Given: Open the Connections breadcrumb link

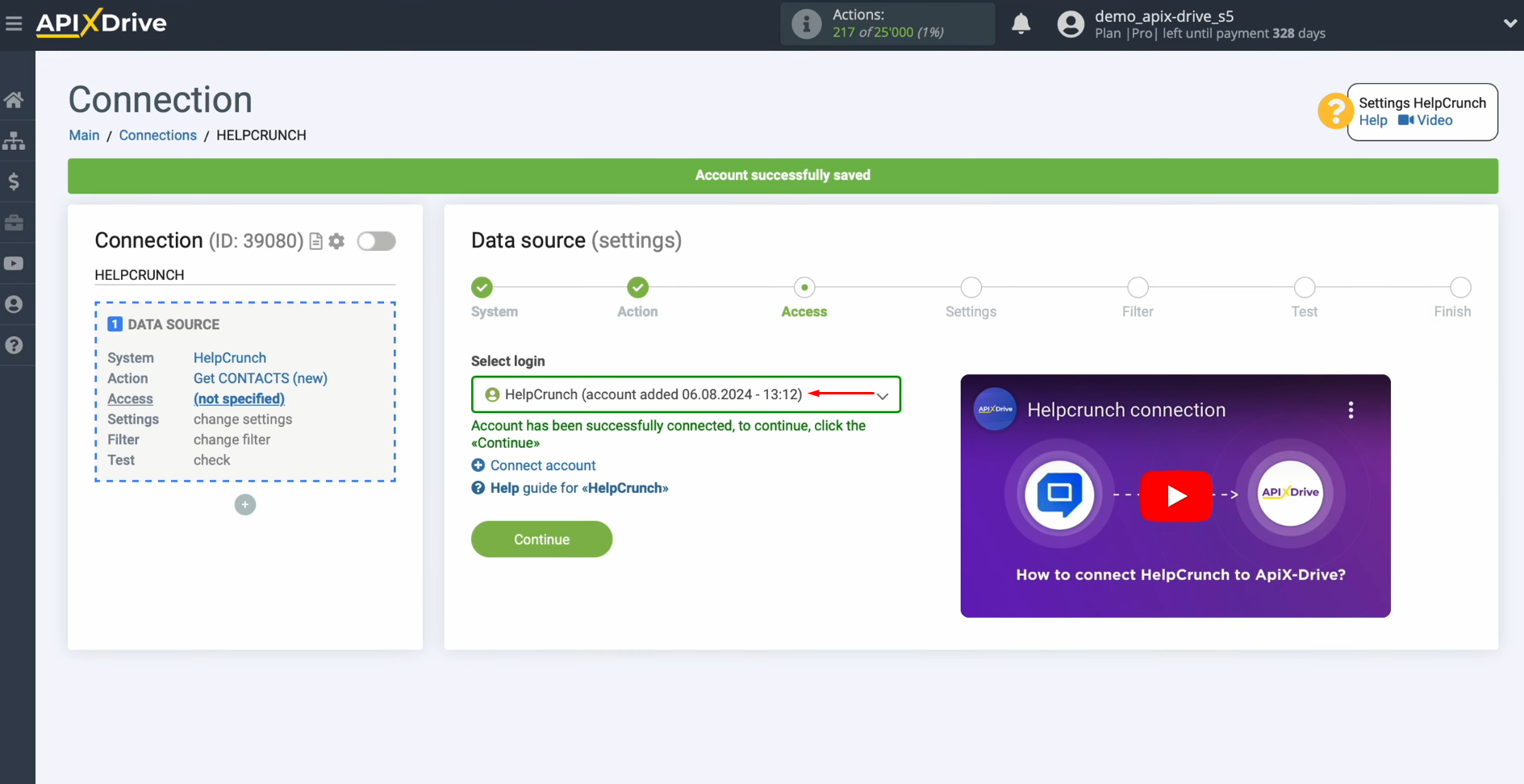Looking at the screenshot, I should tap(158, 135).
